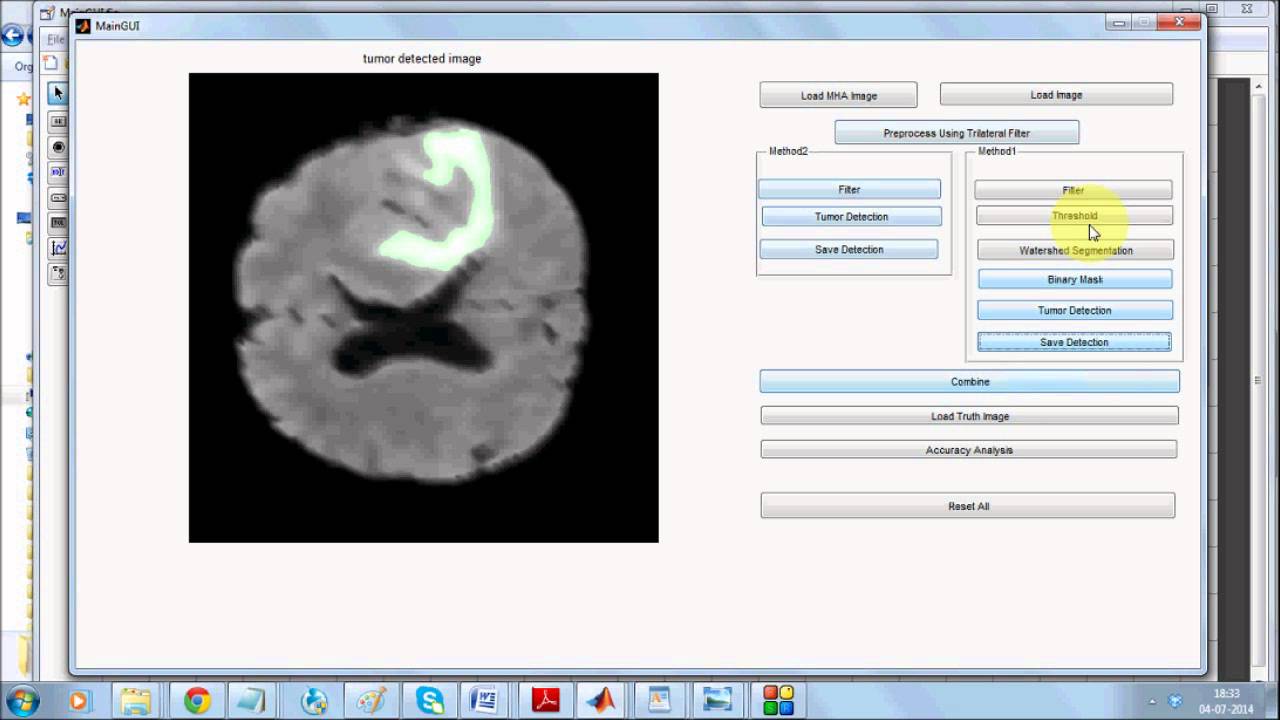This screenshot has width=1280, height=720.
Task: Open the File menu in GUIDE window
Action: pyautogui.click(x=55, y=40)
